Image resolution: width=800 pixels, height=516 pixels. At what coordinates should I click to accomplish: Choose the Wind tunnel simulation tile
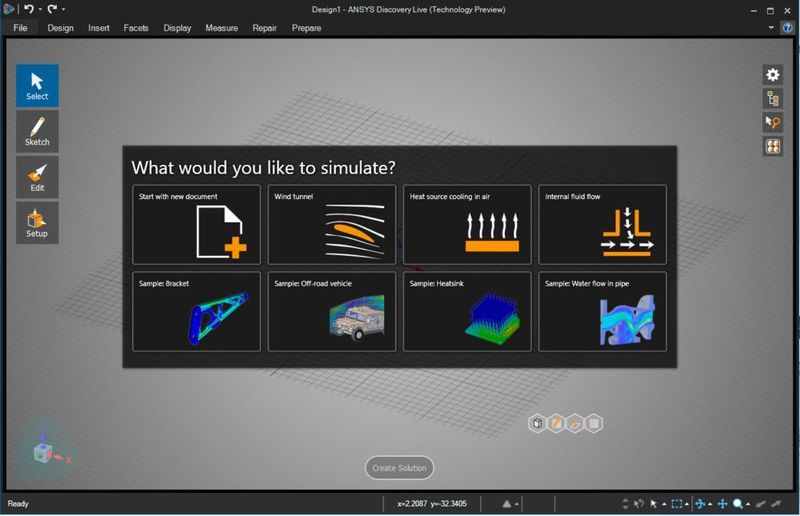pyautogui.click(x=332, y=225)
